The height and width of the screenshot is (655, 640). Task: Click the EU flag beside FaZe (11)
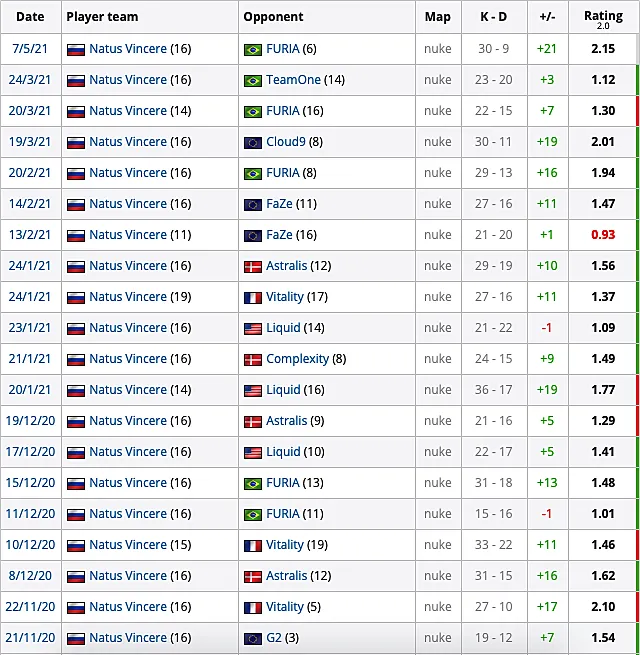pyautogui.click(x=253, y=205)
